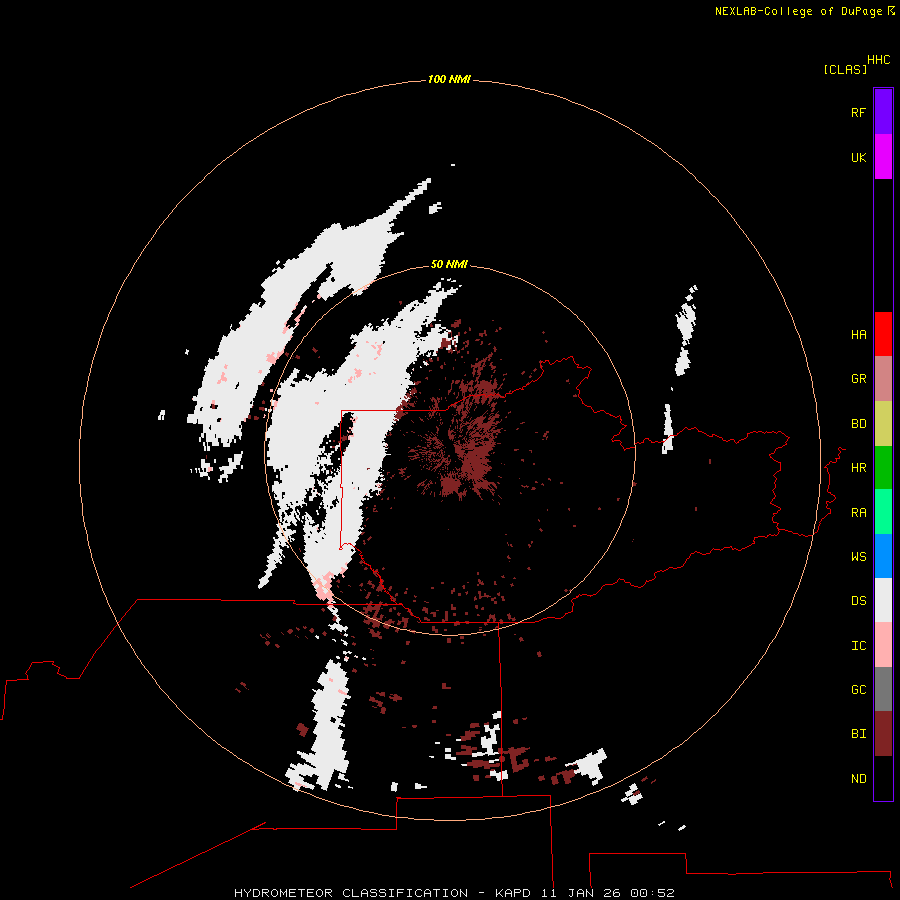The width and height of the screenshot is (900, 900).
Task: Select the IC pink legend swatch
Action: [883, 645]
